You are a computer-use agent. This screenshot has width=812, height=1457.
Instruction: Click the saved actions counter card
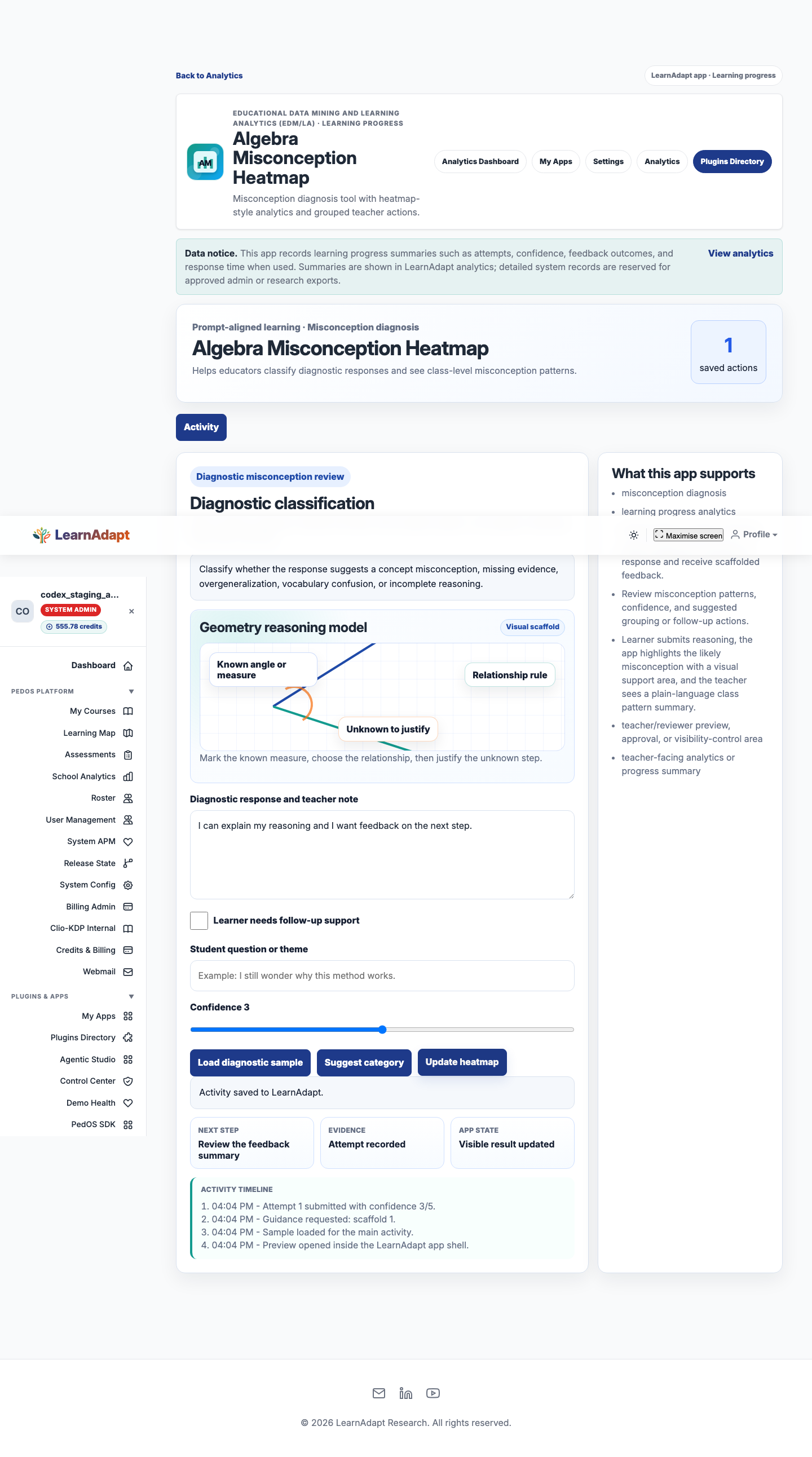click(729, 353)
